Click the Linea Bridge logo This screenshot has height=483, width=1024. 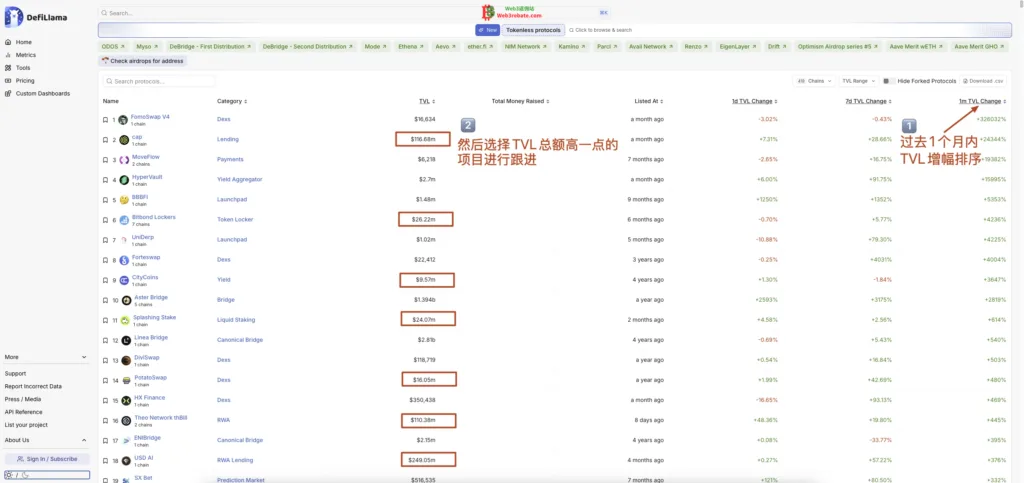coord(125,340)
